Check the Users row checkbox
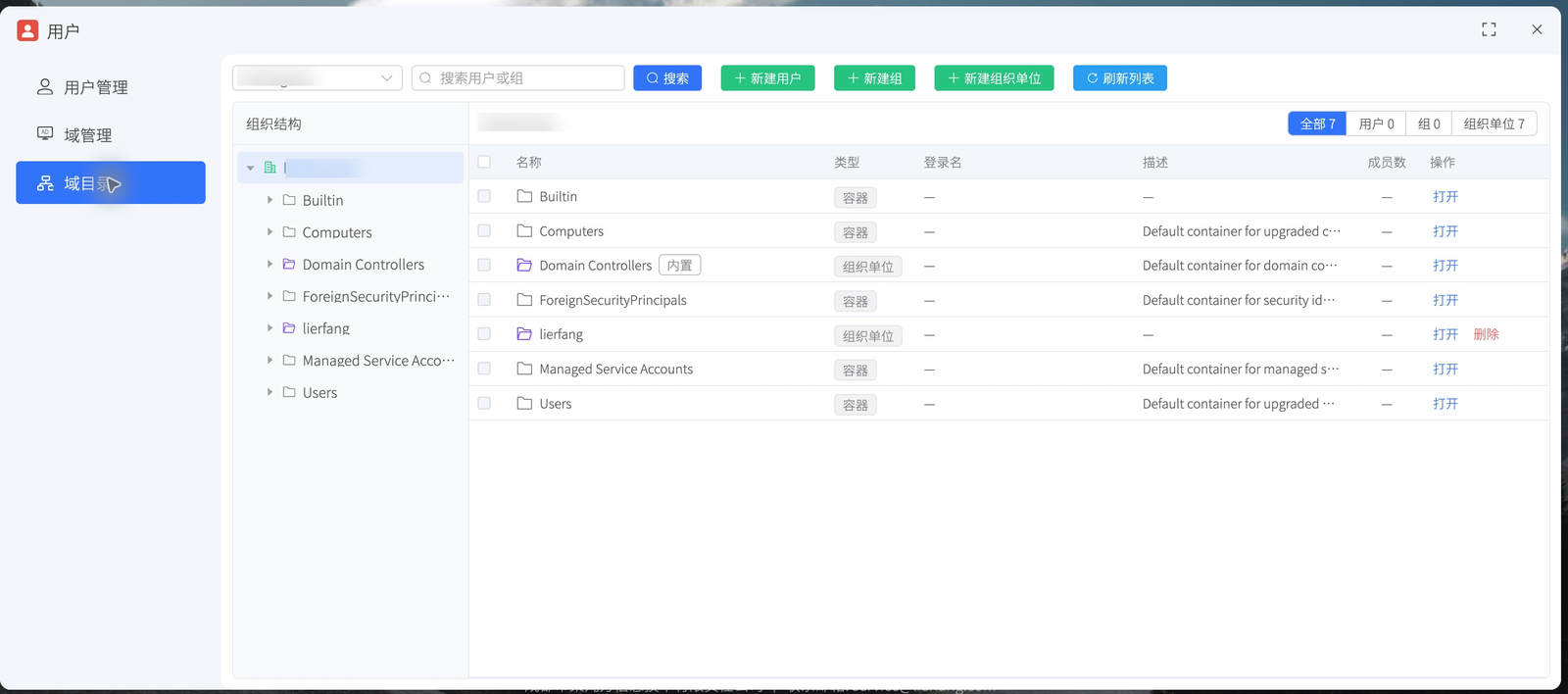The image size is (1568, 694). click(x=484, y=403)
